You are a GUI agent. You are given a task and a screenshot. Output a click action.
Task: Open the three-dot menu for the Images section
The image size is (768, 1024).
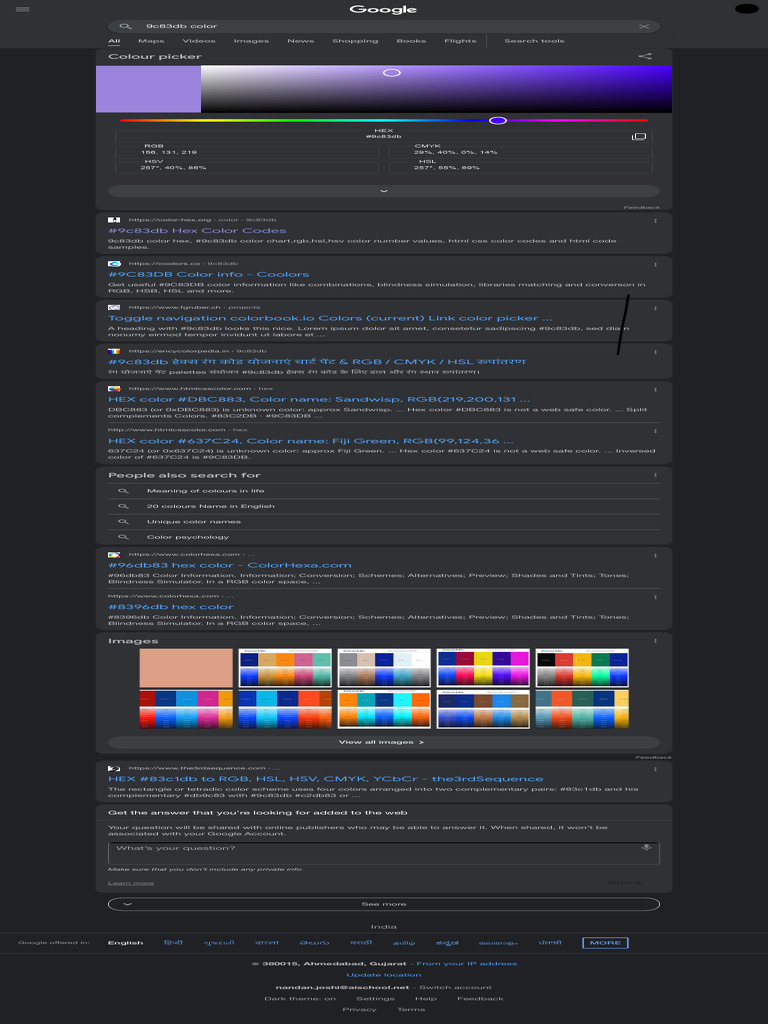[x=655, y=641]
